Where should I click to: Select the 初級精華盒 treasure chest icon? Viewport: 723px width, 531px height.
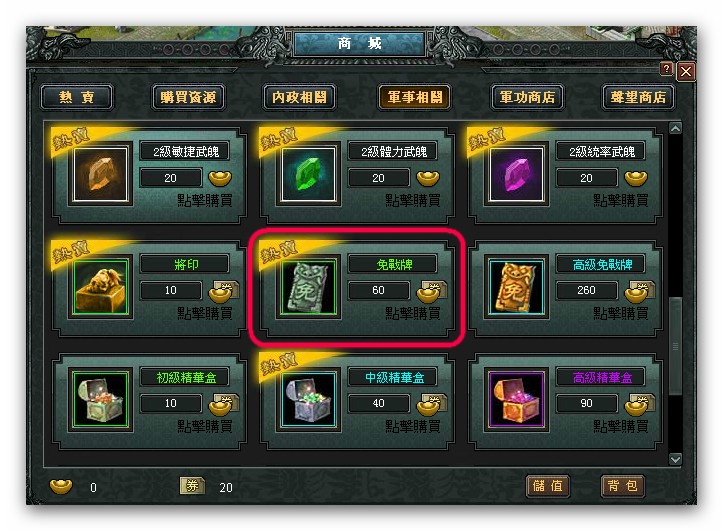[101, 400]
